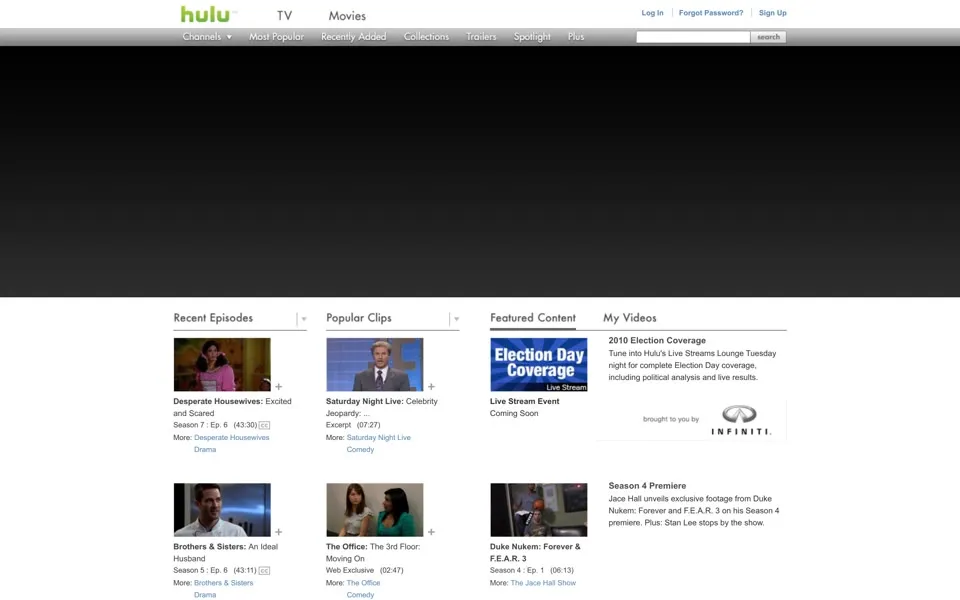Add The Office clip via plus icon
Viewport: 960px width, 600px height.
[431, 532]
